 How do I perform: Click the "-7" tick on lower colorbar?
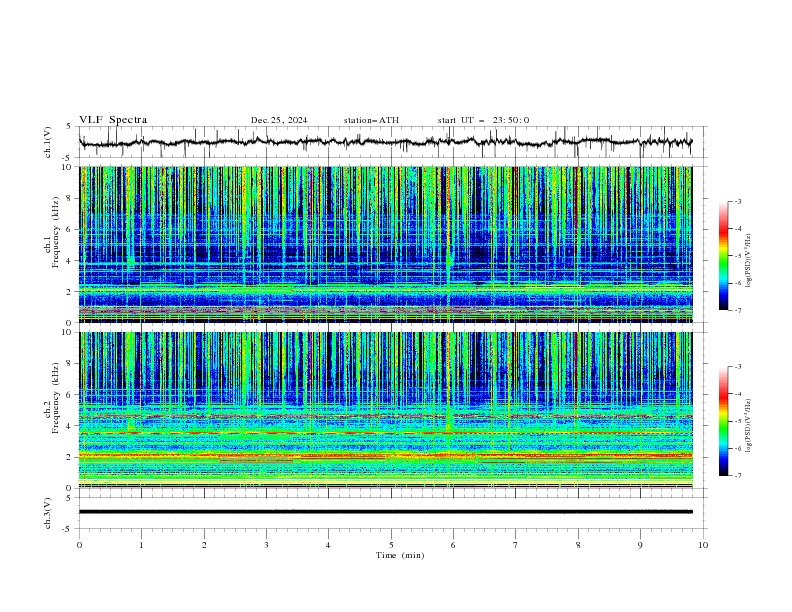(x=737, y=476)
